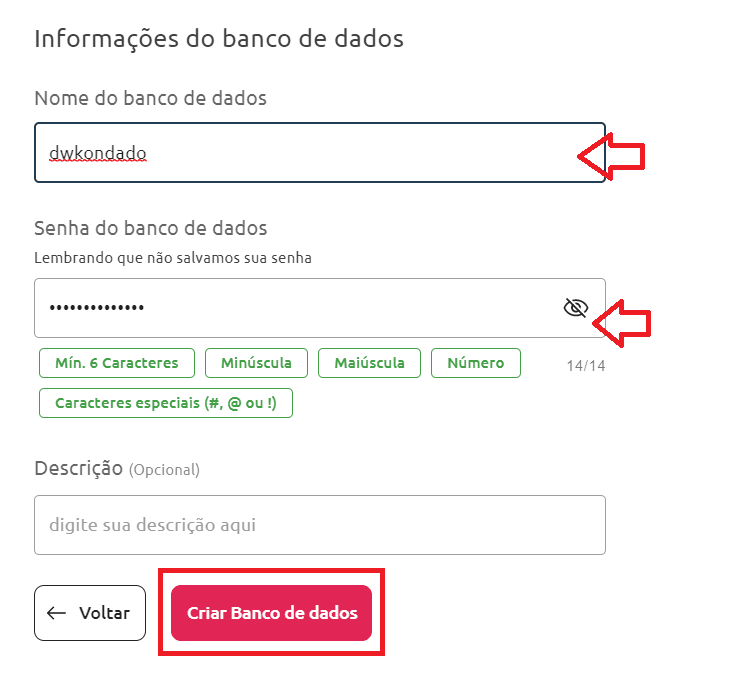Click the 14/14 character counter
Image resolution: width=744 pixels, height=691 pixels.
coord(585,366)
